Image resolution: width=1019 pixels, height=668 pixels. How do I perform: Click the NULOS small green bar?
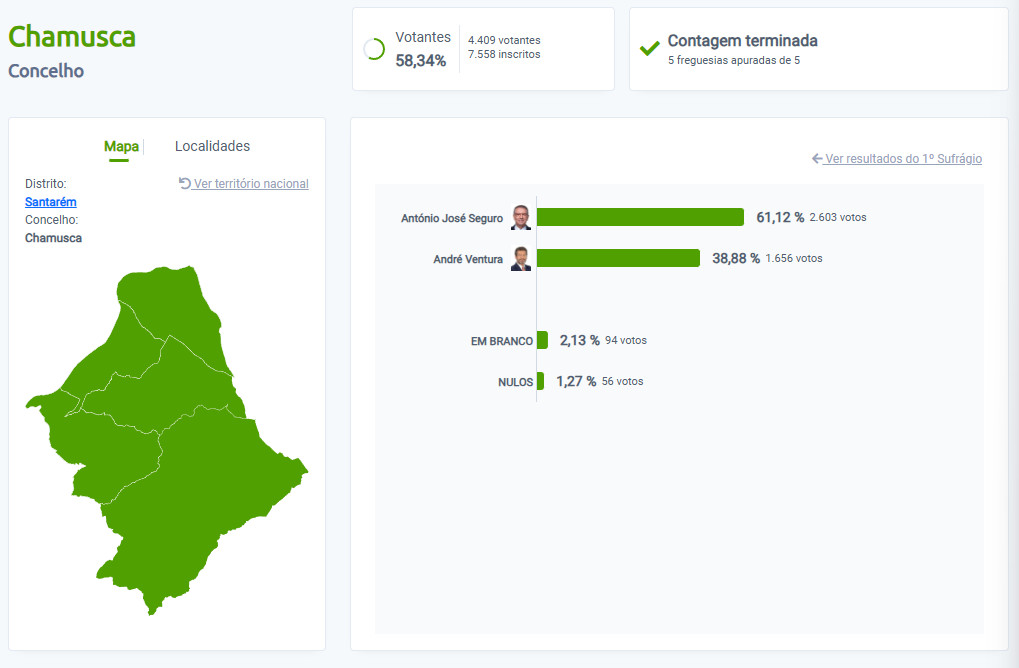[540, 381]
